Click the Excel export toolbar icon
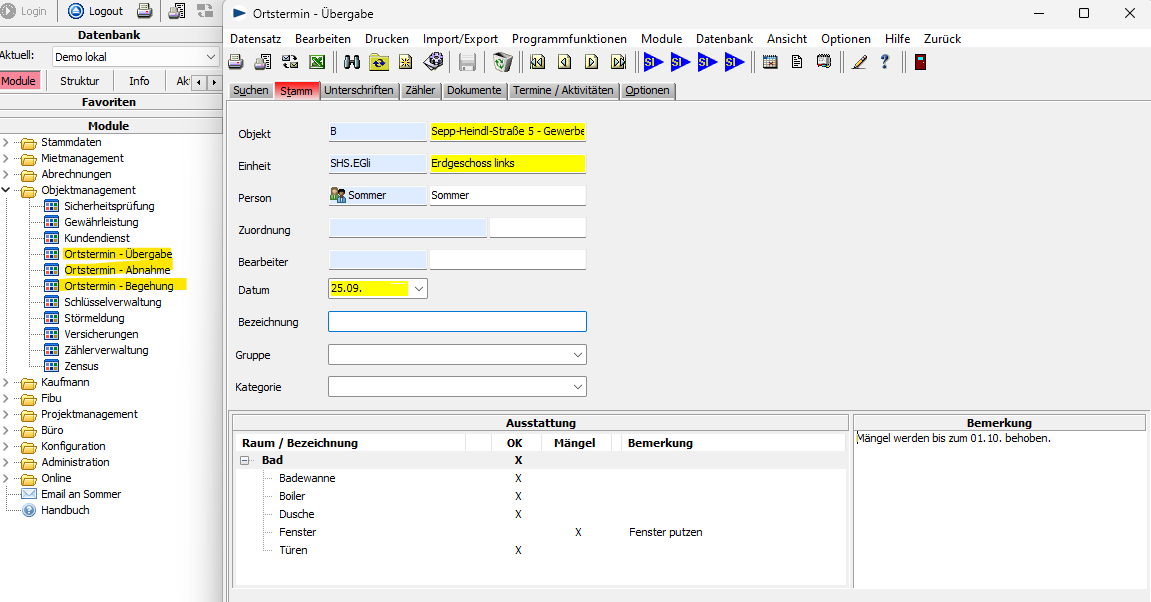 coord(316,62)
